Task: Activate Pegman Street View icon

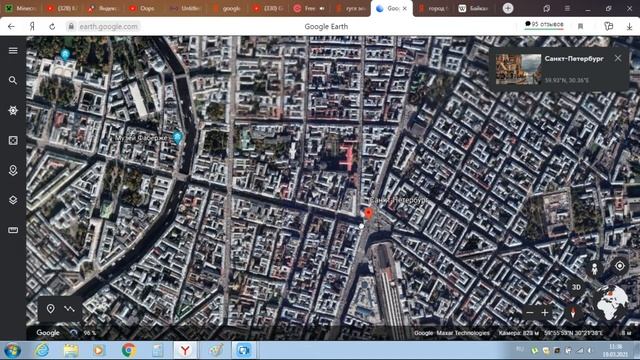Action: [595, 268]
